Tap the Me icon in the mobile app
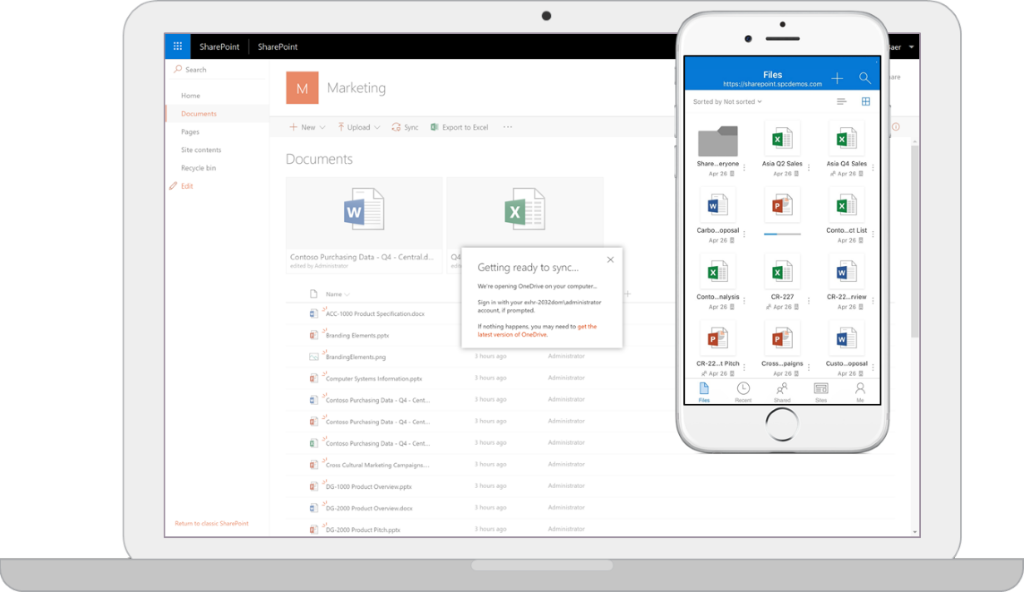Screen dimensions: 1024x592 [x=861, y=388]
